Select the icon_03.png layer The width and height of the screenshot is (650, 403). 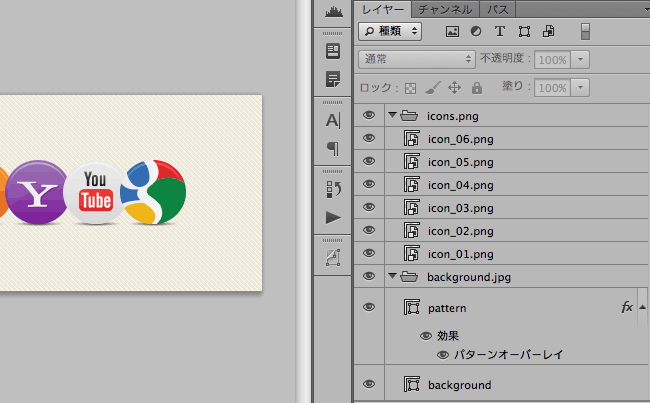click(460, 207)
